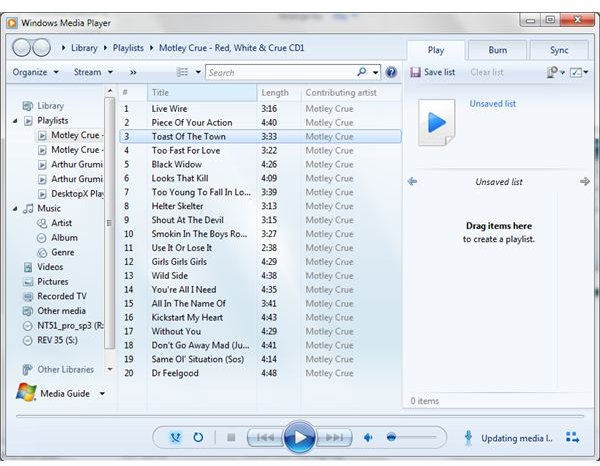Click the forward navigation arrow button

coord(41,47)
